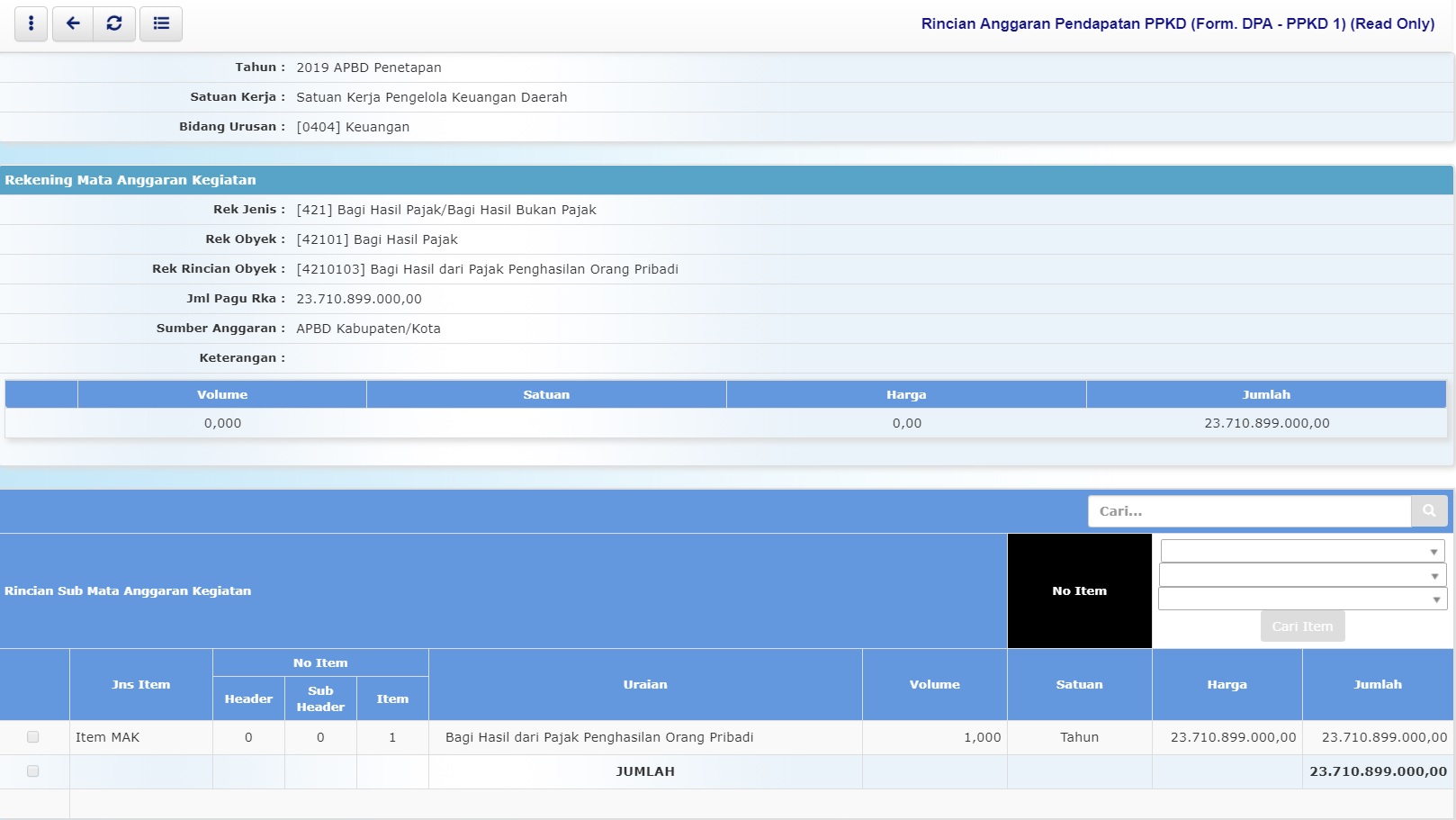Tick the checkbox for the Item MAK row

point(33,737)
